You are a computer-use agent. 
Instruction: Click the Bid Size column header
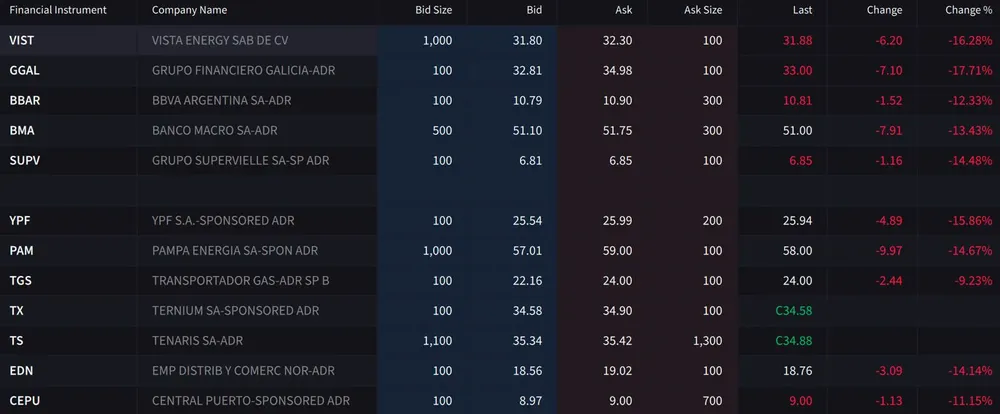click(x=434, y=10)
